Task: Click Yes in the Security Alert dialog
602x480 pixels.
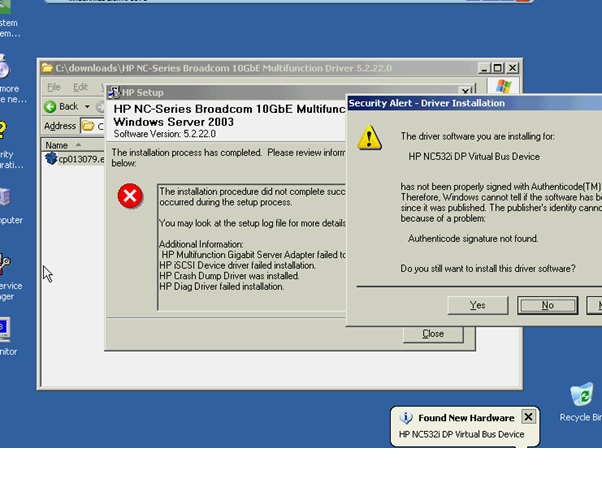Action: (x=478, y=305)
